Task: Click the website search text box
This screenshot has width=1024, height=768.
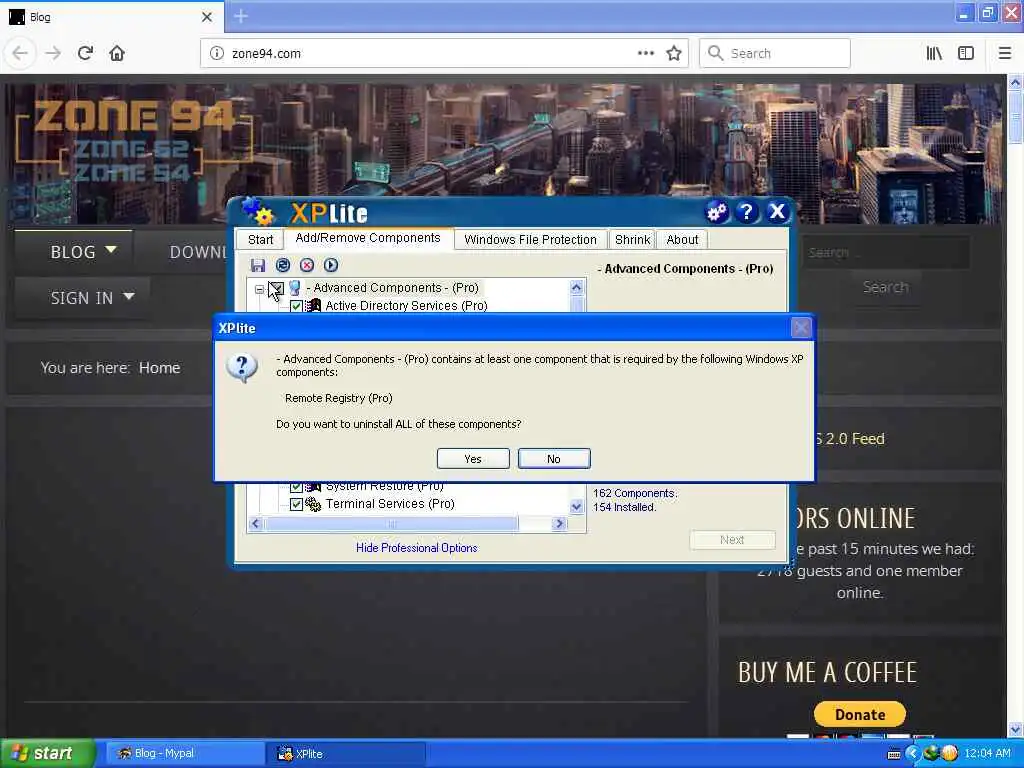Action: tap(885, 253)
